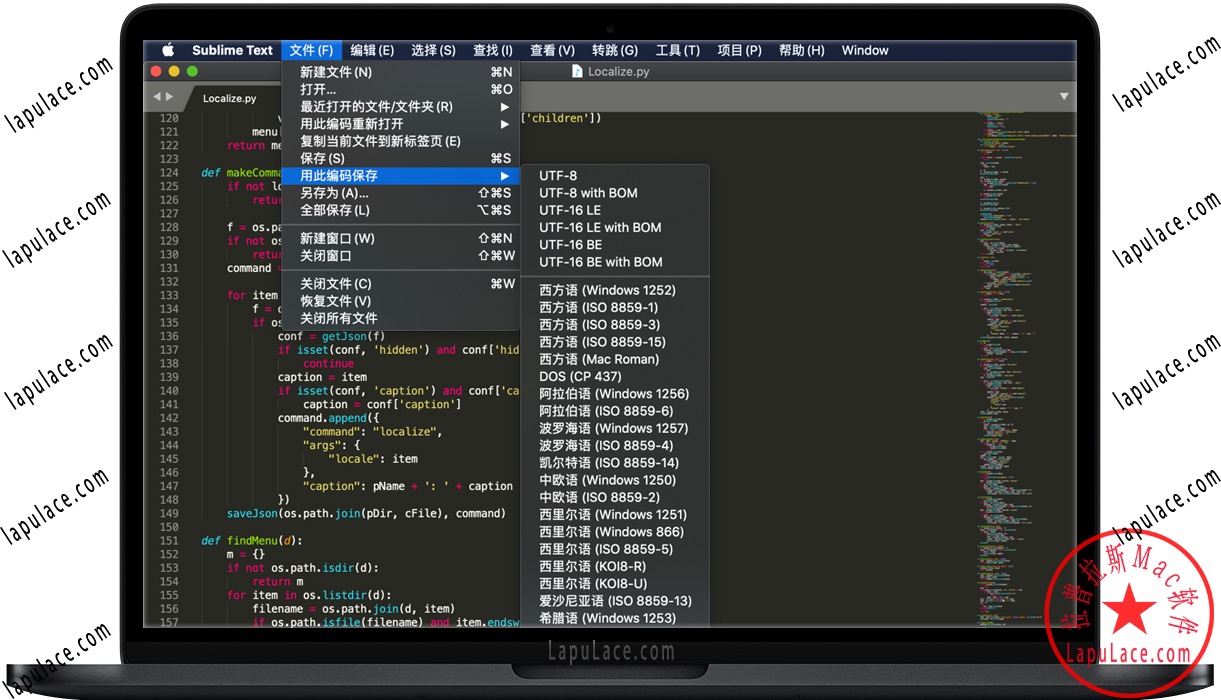Viewport: 1221px width, 700px height.
Task: Open the Window menu
Action: 864,50
